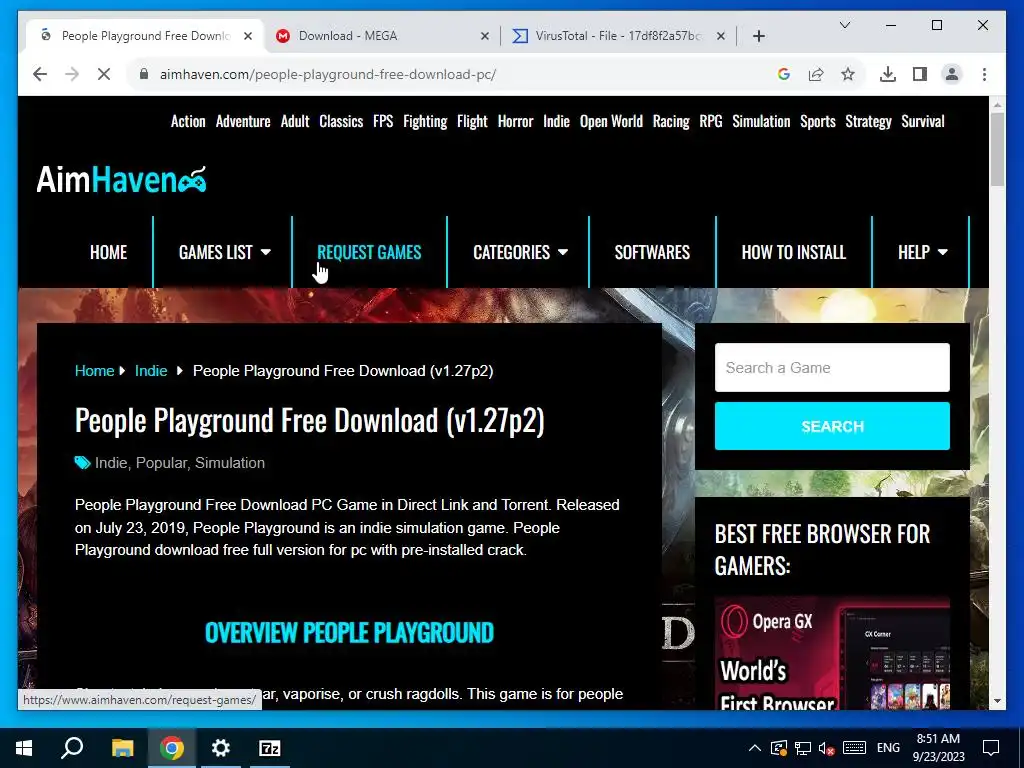The height and width of the screenshot is (768, 1024).
Task: Open Chrome downloads icon
Action: 888,74
